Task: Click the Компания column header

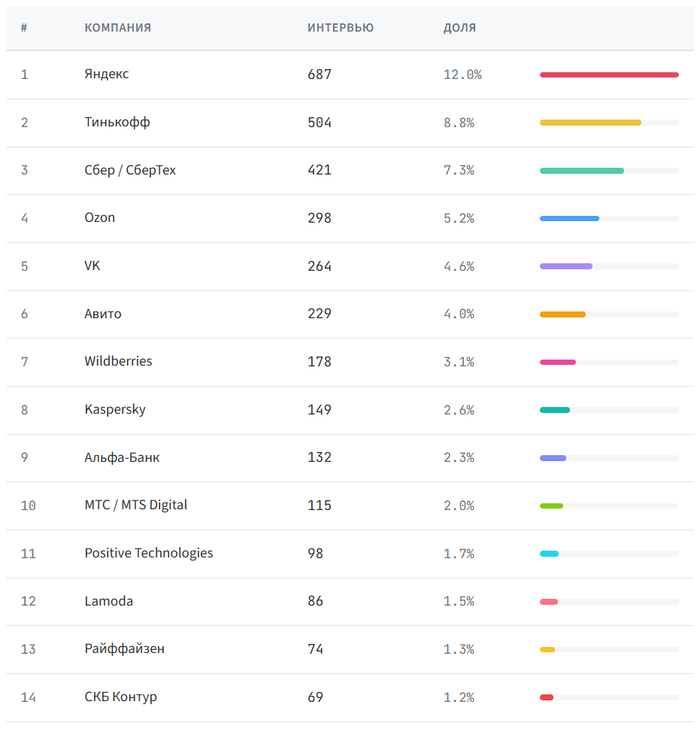Action: click(118, 28)
